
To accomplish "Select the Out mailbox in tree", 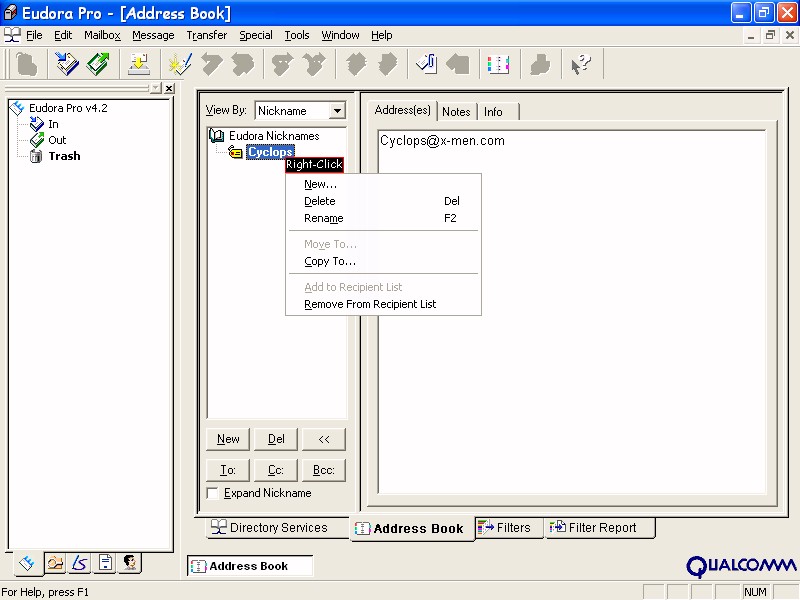I will 57,140.
